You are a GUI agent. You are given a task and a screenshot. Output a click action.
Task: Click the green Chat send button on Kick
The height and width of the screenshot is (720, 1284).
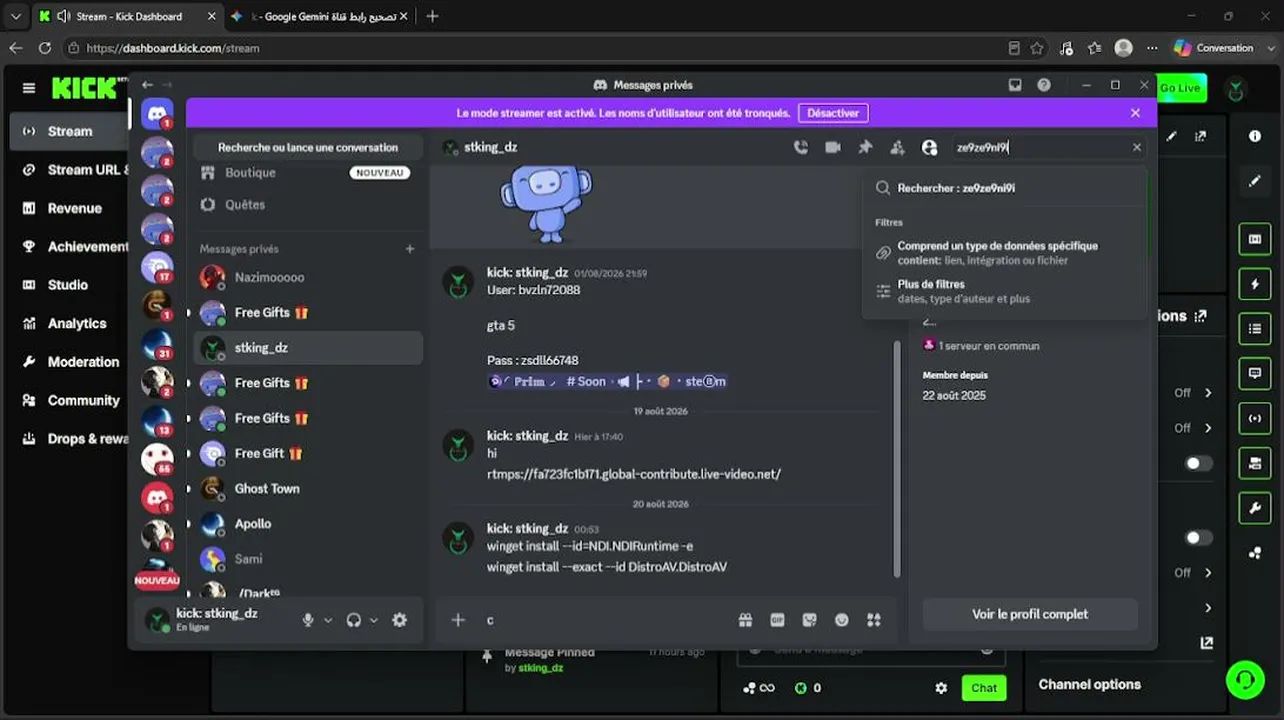click(x=984, y=688)
